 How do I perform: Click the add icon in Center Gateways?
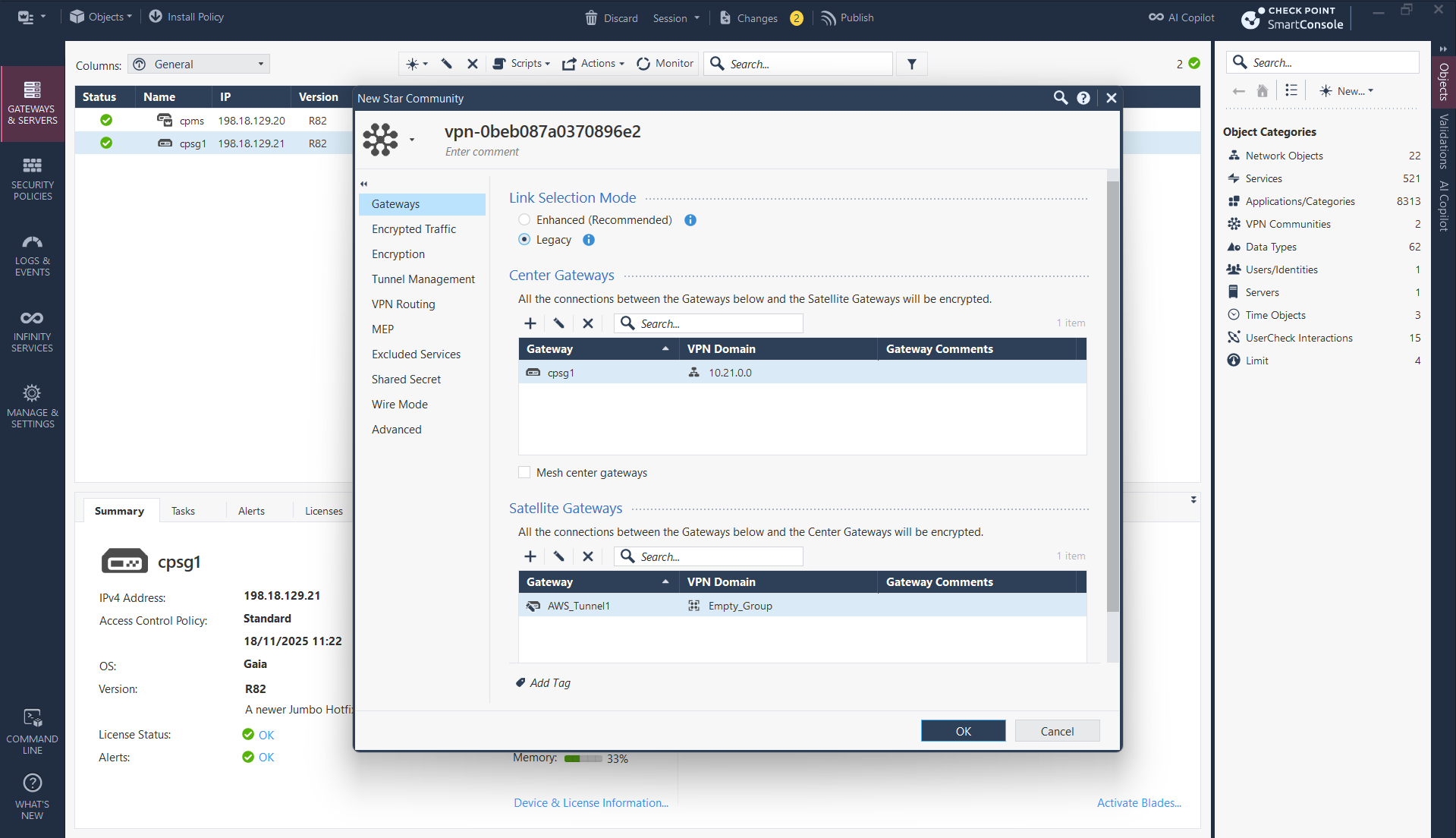(x=530, y=323)
